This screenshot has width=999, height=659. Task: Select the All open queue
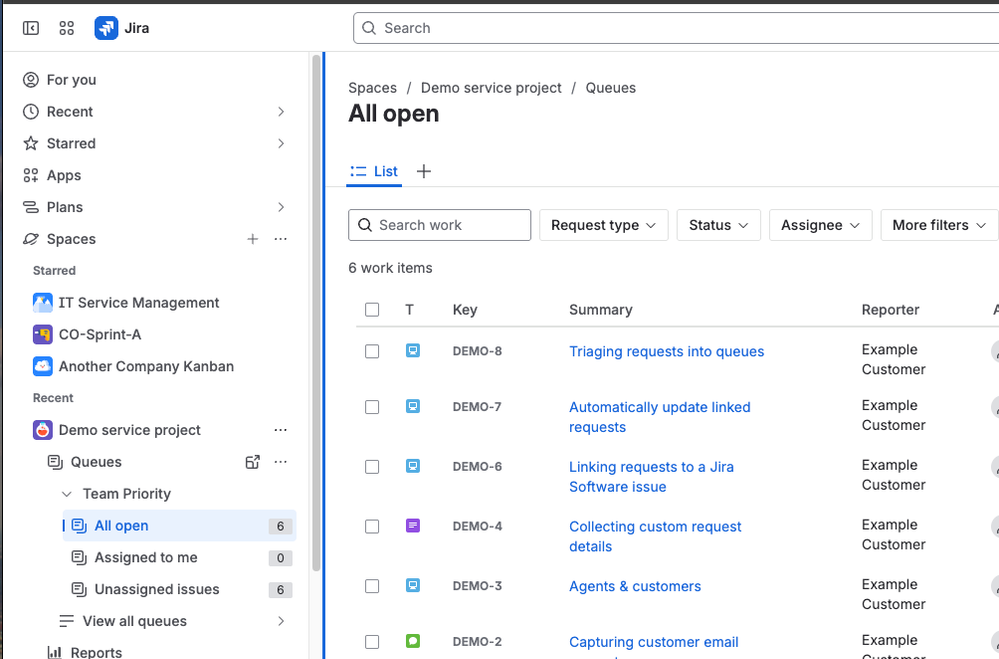(x=180, y=526)
